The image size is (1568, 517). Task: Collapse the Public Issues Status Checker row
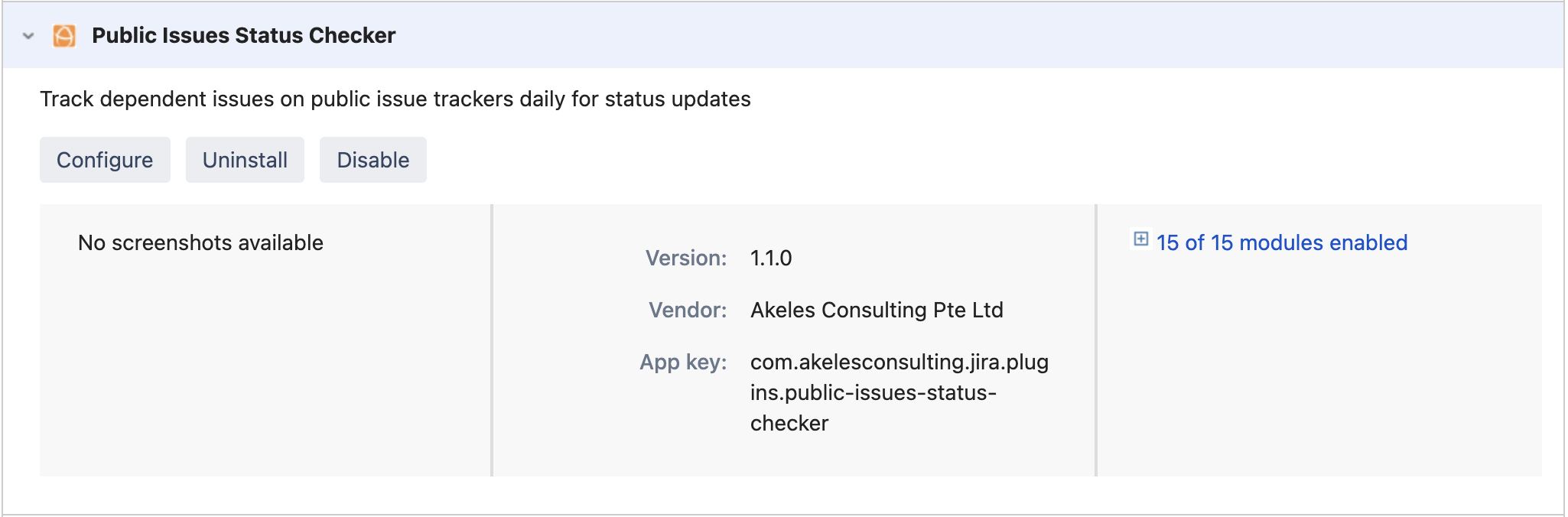(x=28, y=36)
